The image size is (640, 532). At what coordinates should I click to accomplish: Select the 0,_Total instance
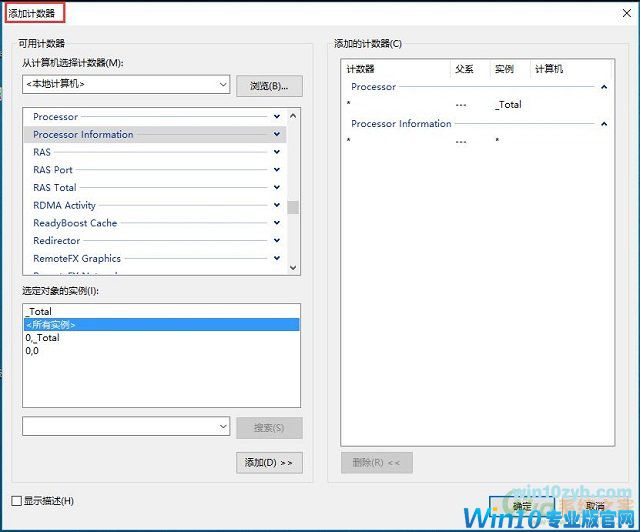(162, 338)
